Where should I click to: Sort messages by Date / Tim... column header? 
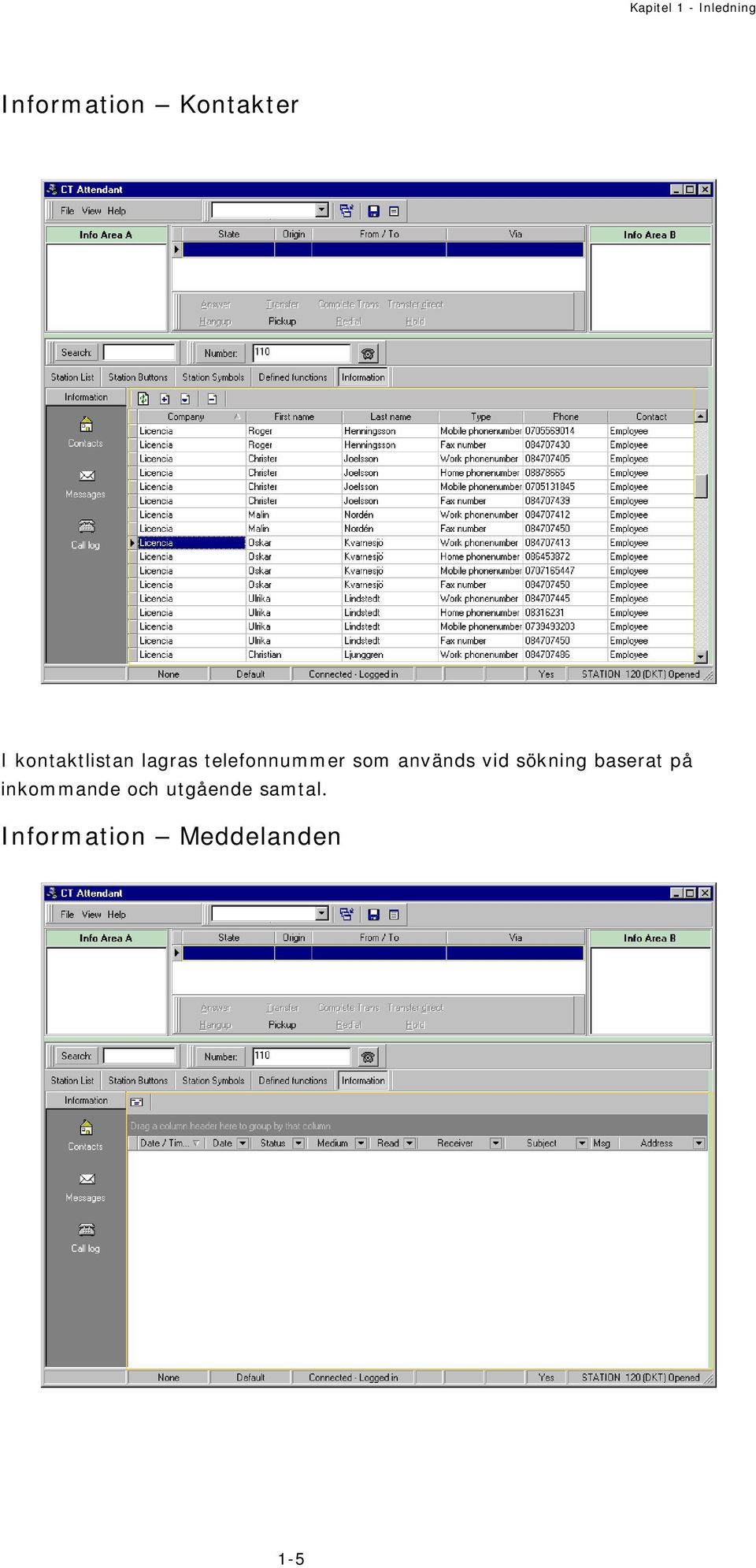(170, 1143)
